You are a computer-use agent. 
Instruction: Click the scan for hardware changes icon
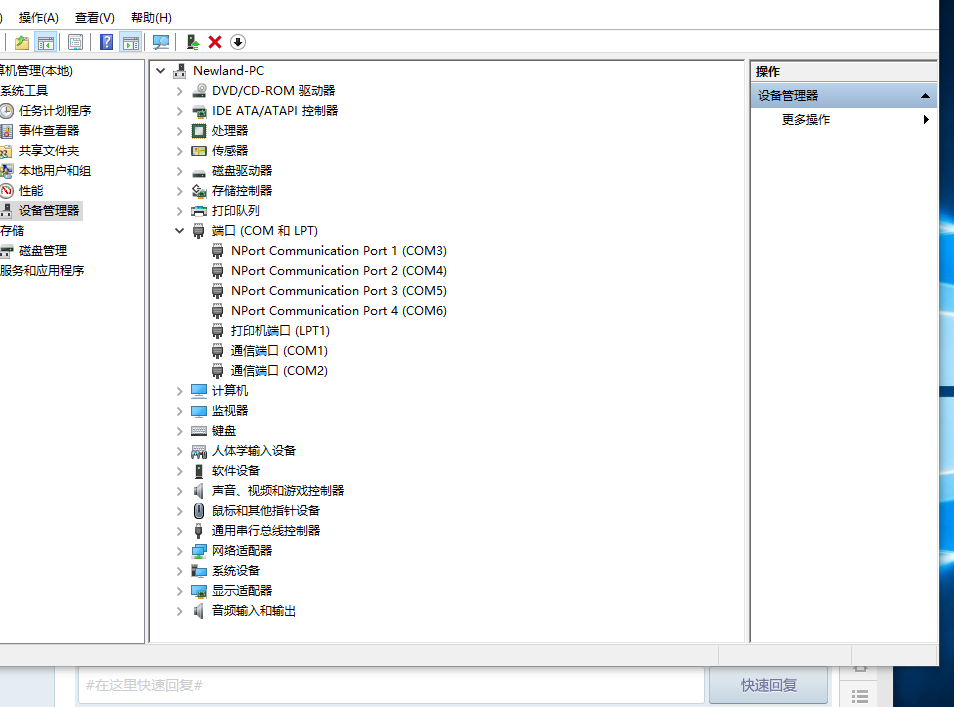160,42
